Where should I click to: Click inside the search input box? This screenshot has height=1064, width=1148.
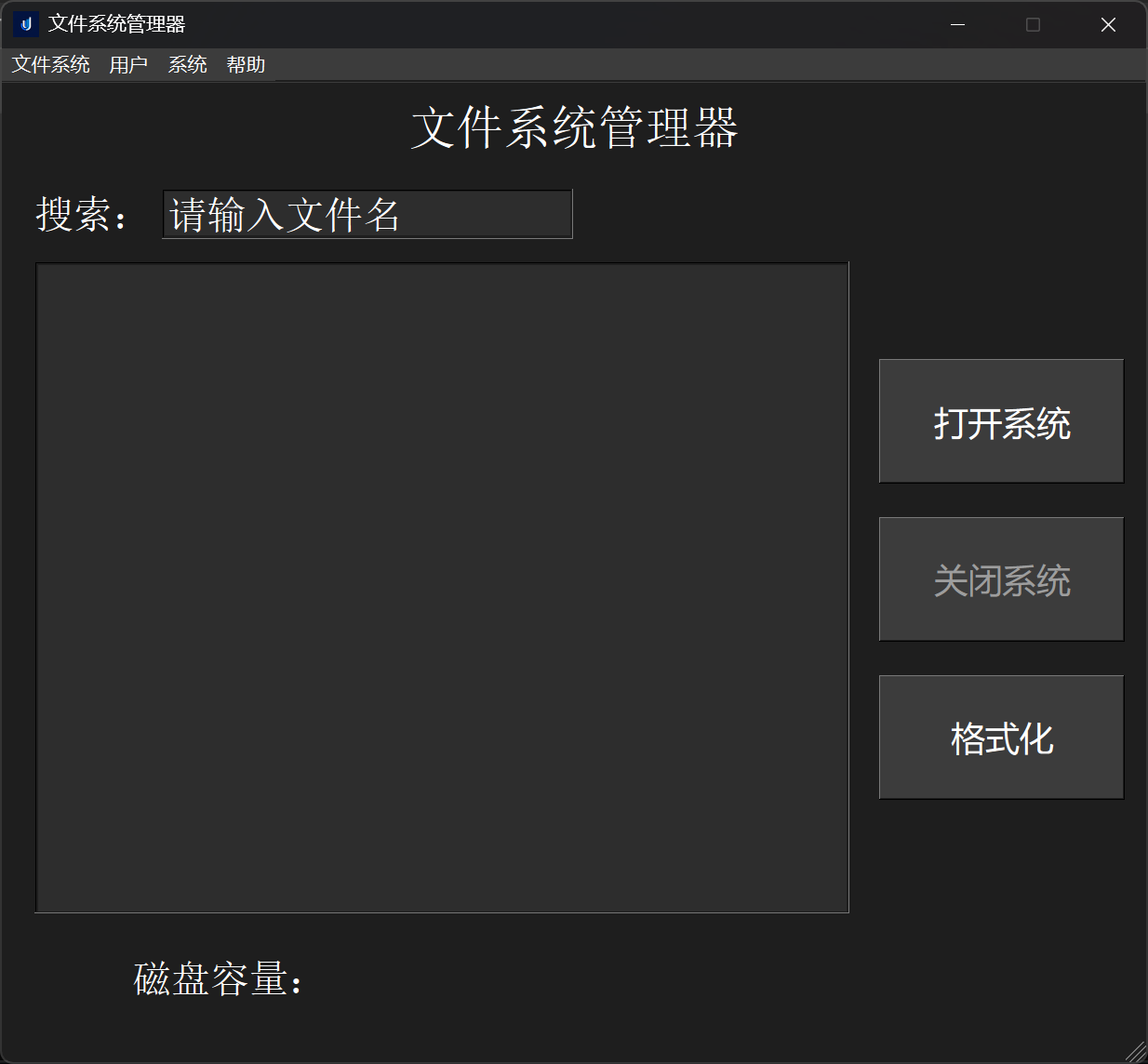click(367, 214)
